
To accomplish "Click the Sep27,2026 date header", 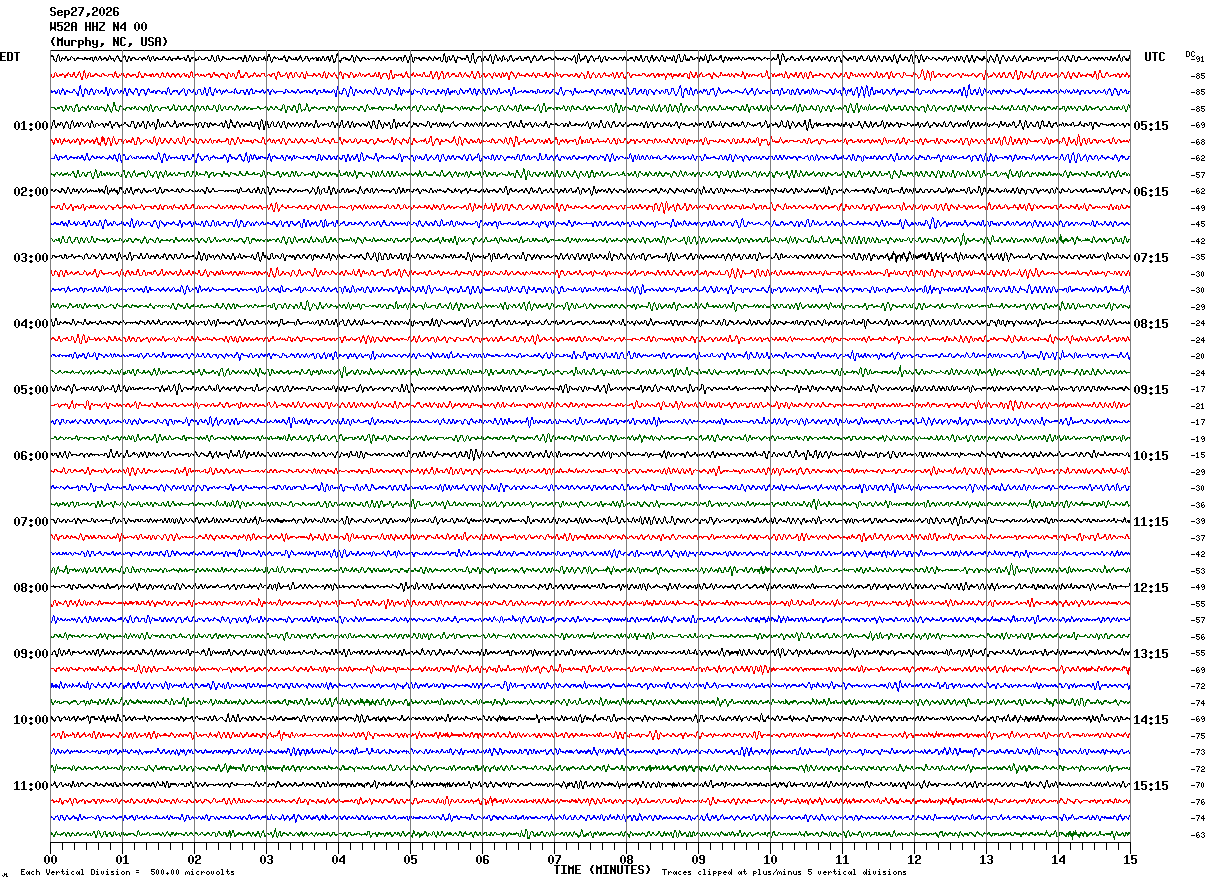I will click(84, 12).
